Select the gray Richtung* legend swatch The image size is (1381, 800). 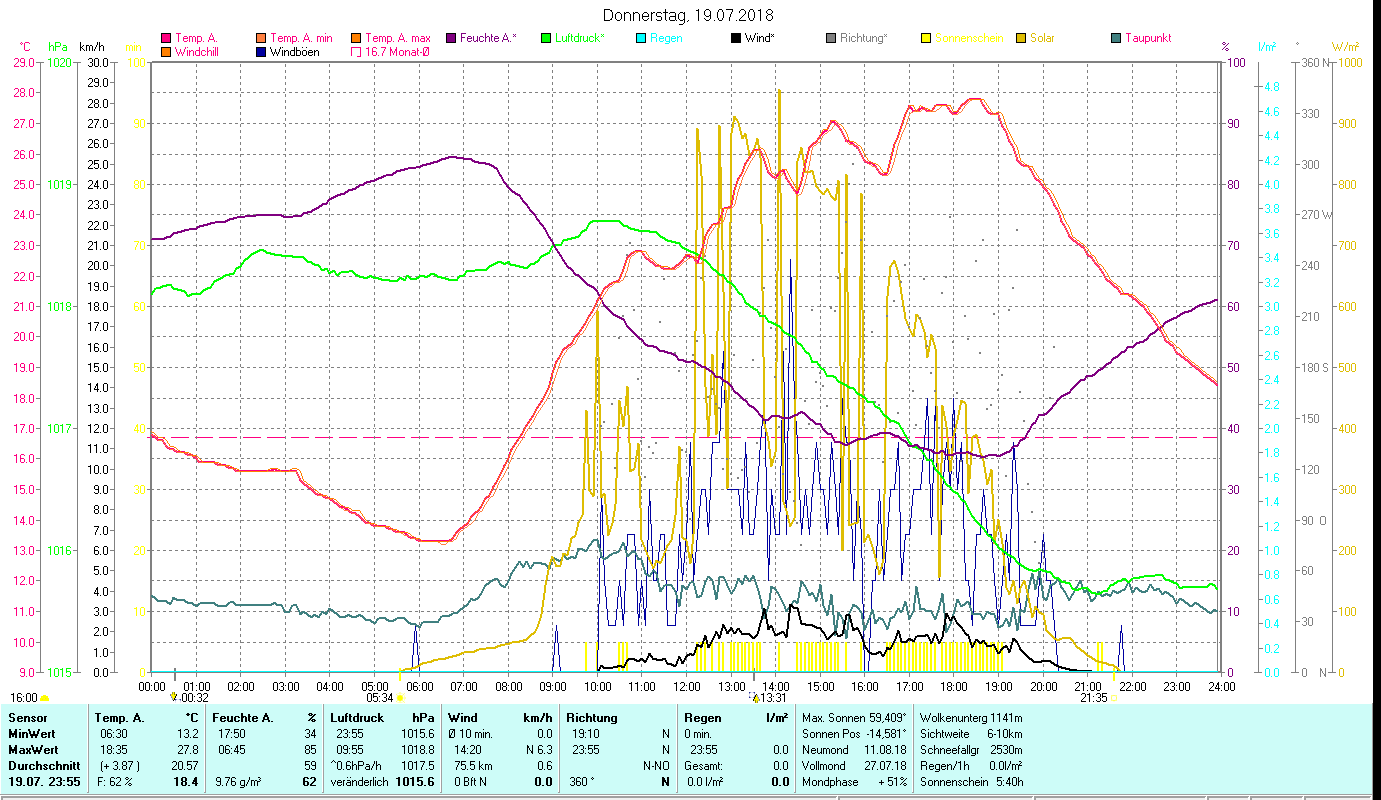click(831, 38)
